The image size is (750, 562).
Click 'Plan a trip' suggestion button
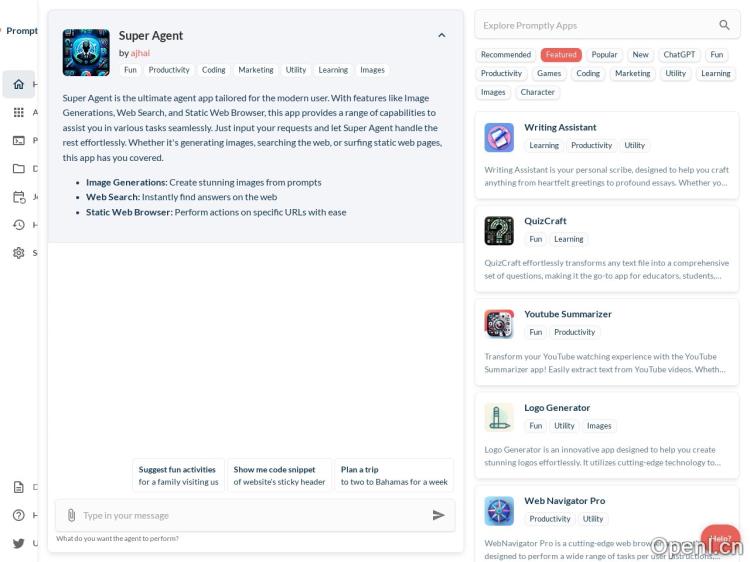394,475
